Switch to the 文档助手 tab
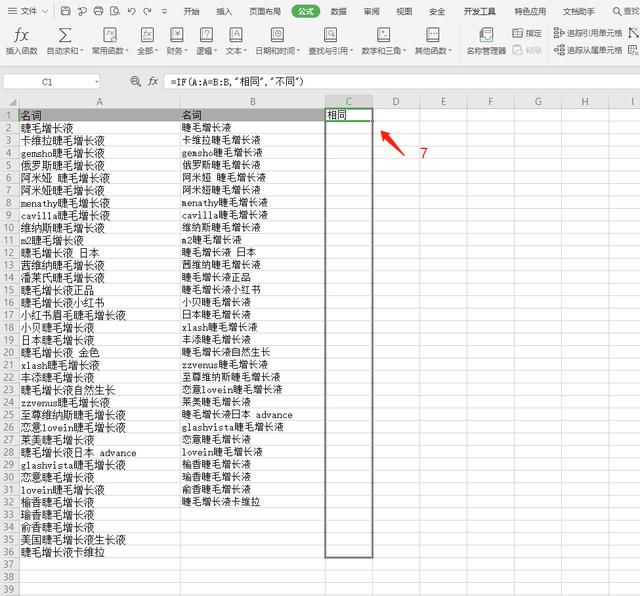This screenshot has width=640, height=596. coord(579,11)
